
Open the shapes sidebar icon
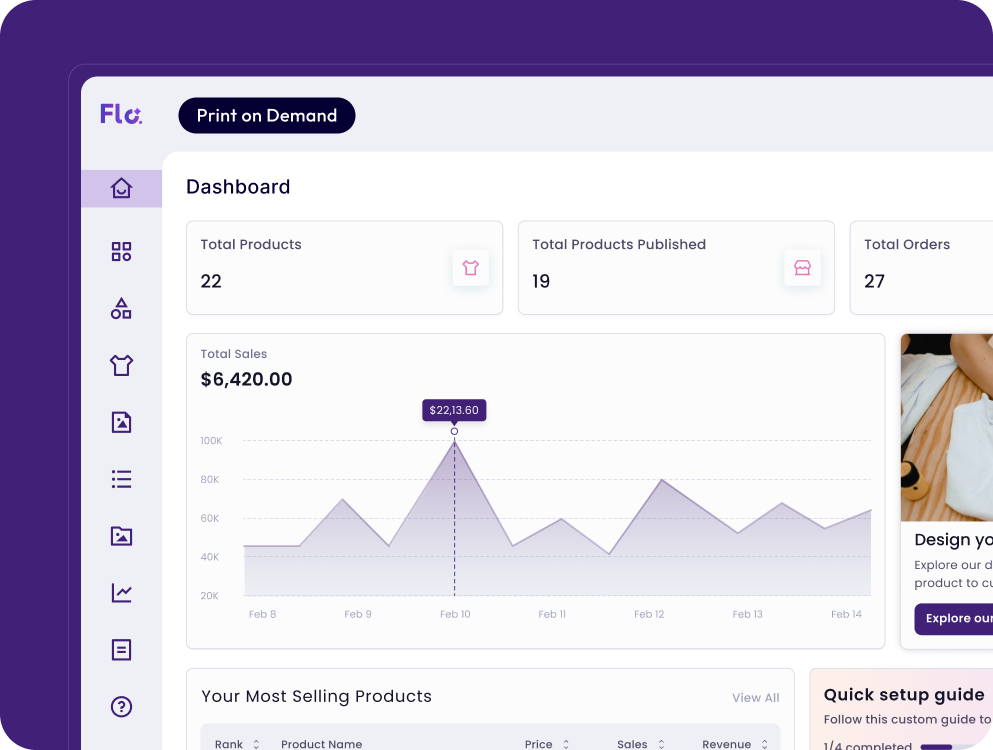pos(121,308)
